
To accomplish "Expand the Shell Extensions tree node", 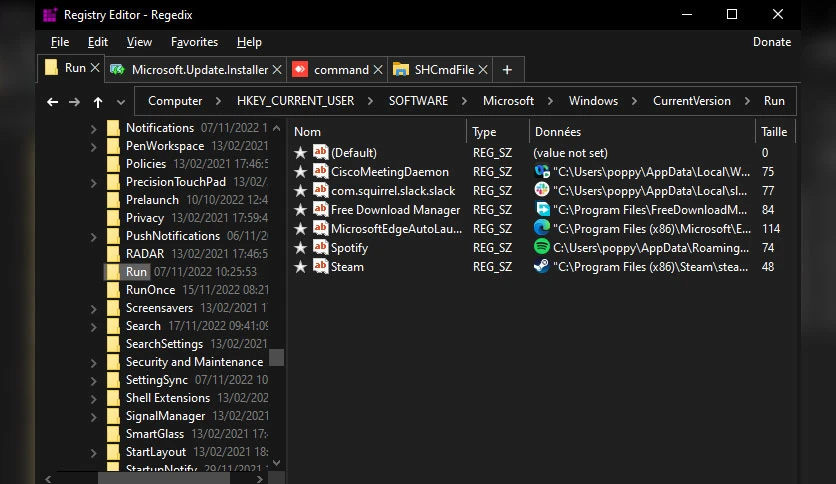I will [x=93, y=399].
